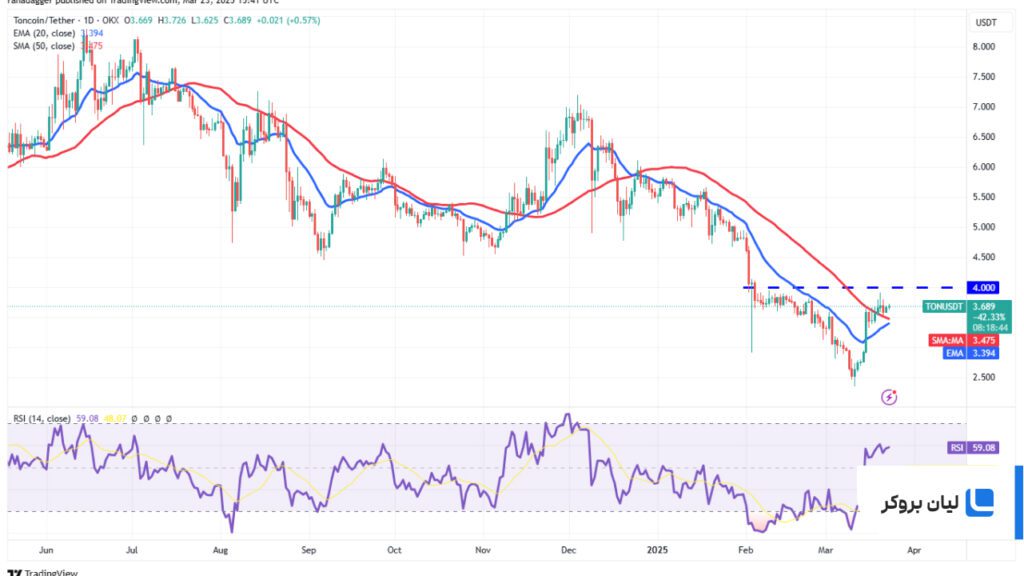
Task: Click the USDT currency label
Action: (985, 23)
